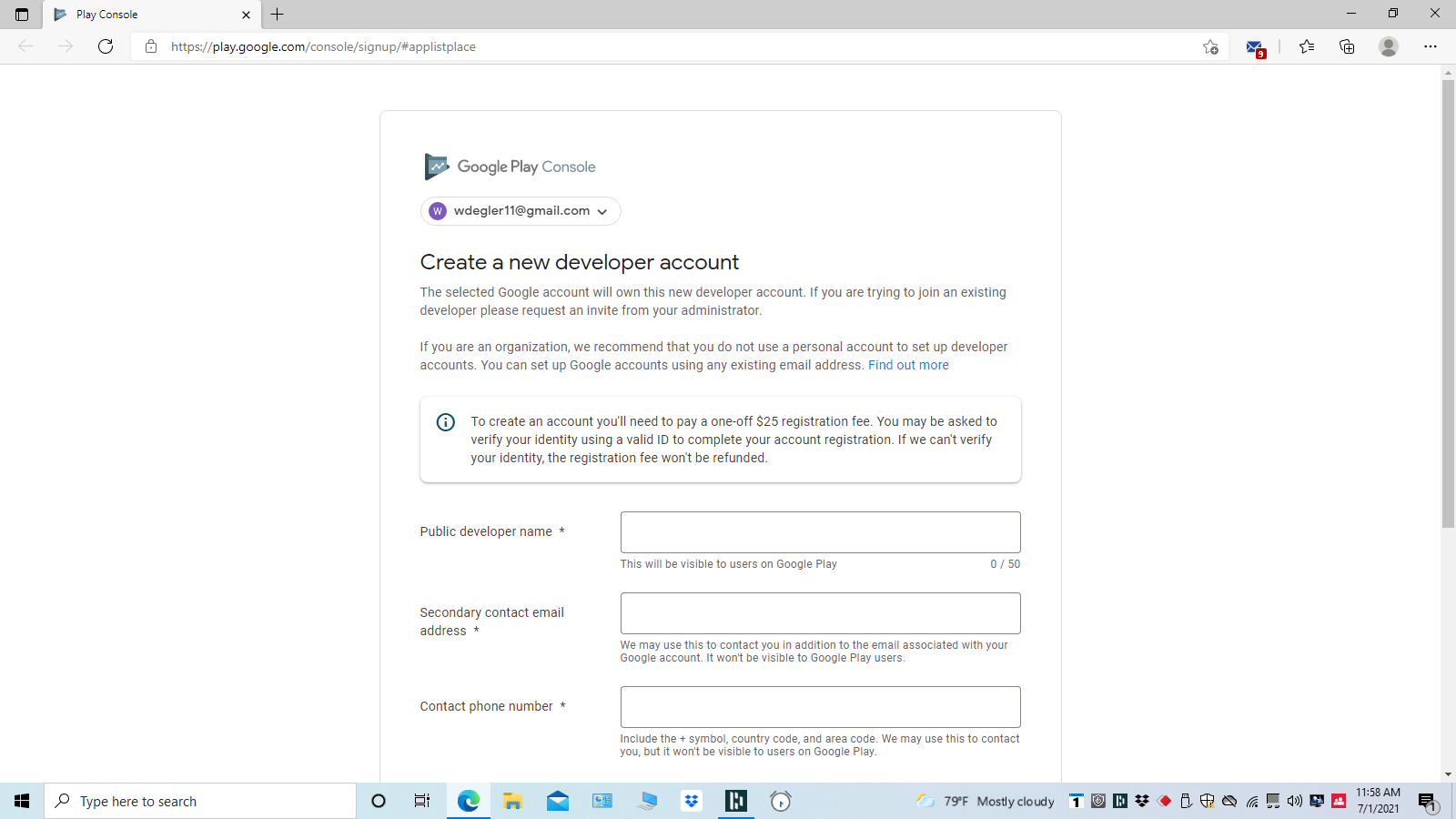Open the clock app taskbar icon
The width and height of the screenshot is (1456, 819).
[781, 801]
